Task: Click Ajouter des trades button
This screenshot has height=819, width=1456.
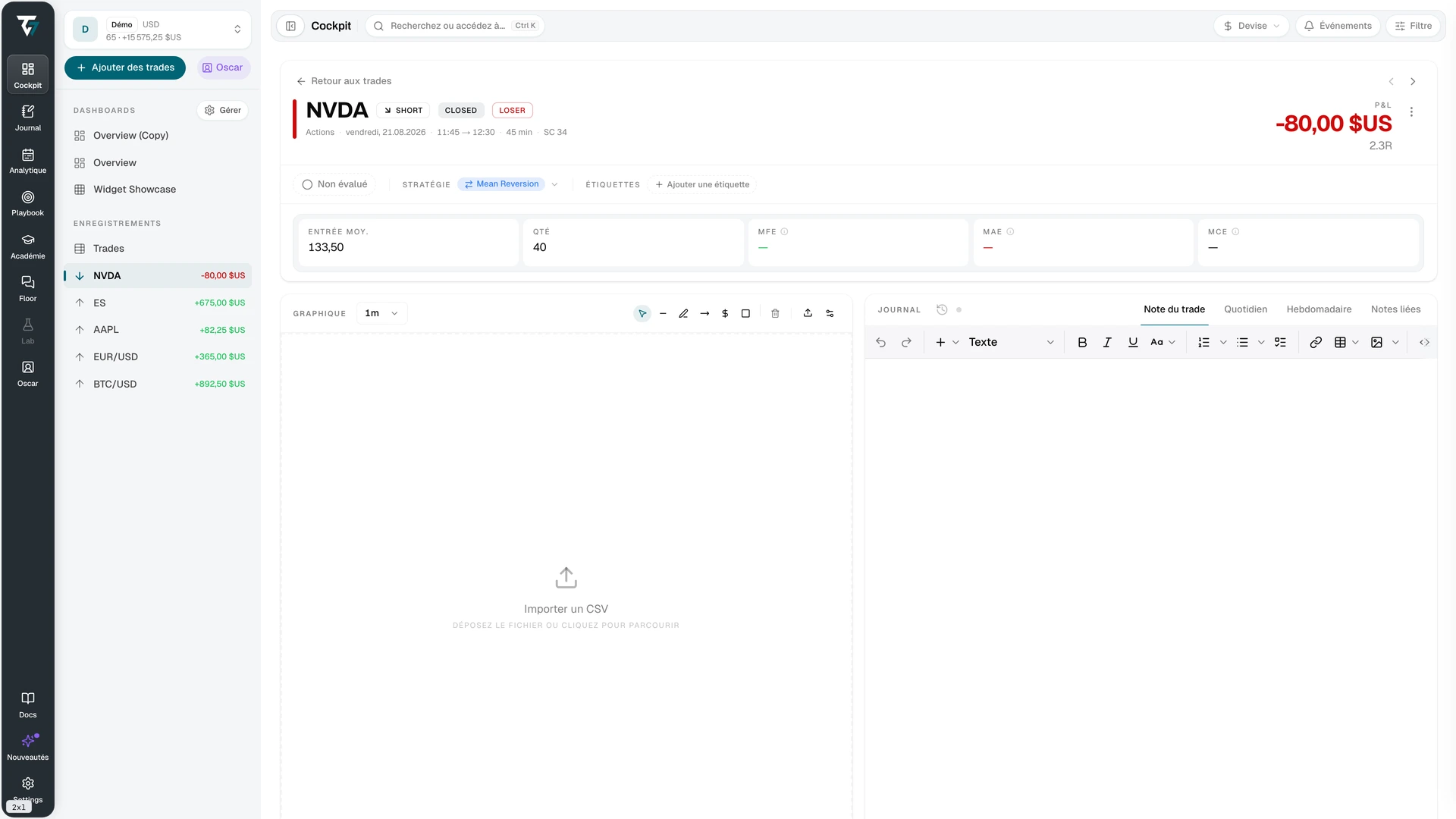Action: click(x=125, y=67)
